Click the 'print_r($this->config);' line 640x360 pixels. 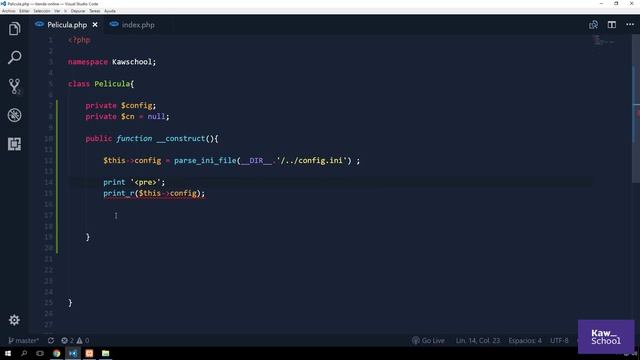click(x=154, y=193)
